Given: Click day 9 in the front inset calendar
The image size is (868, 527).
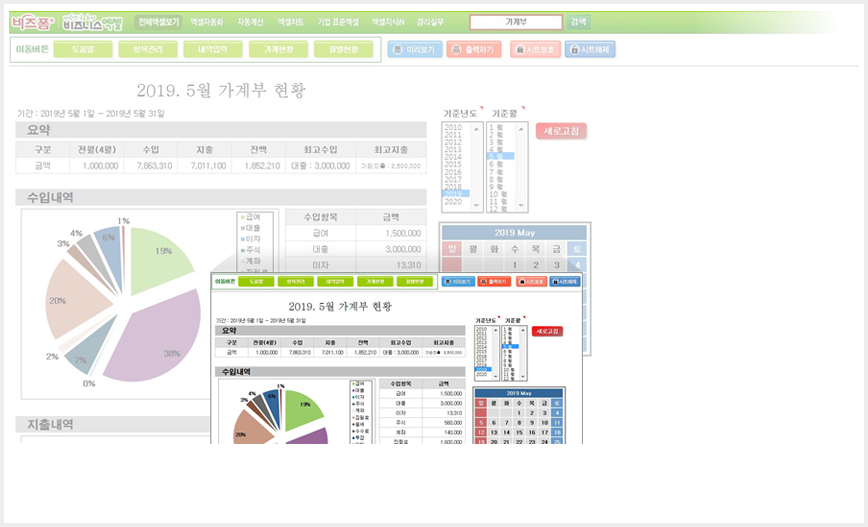Looking at the screenshot, I should [531, 422].
